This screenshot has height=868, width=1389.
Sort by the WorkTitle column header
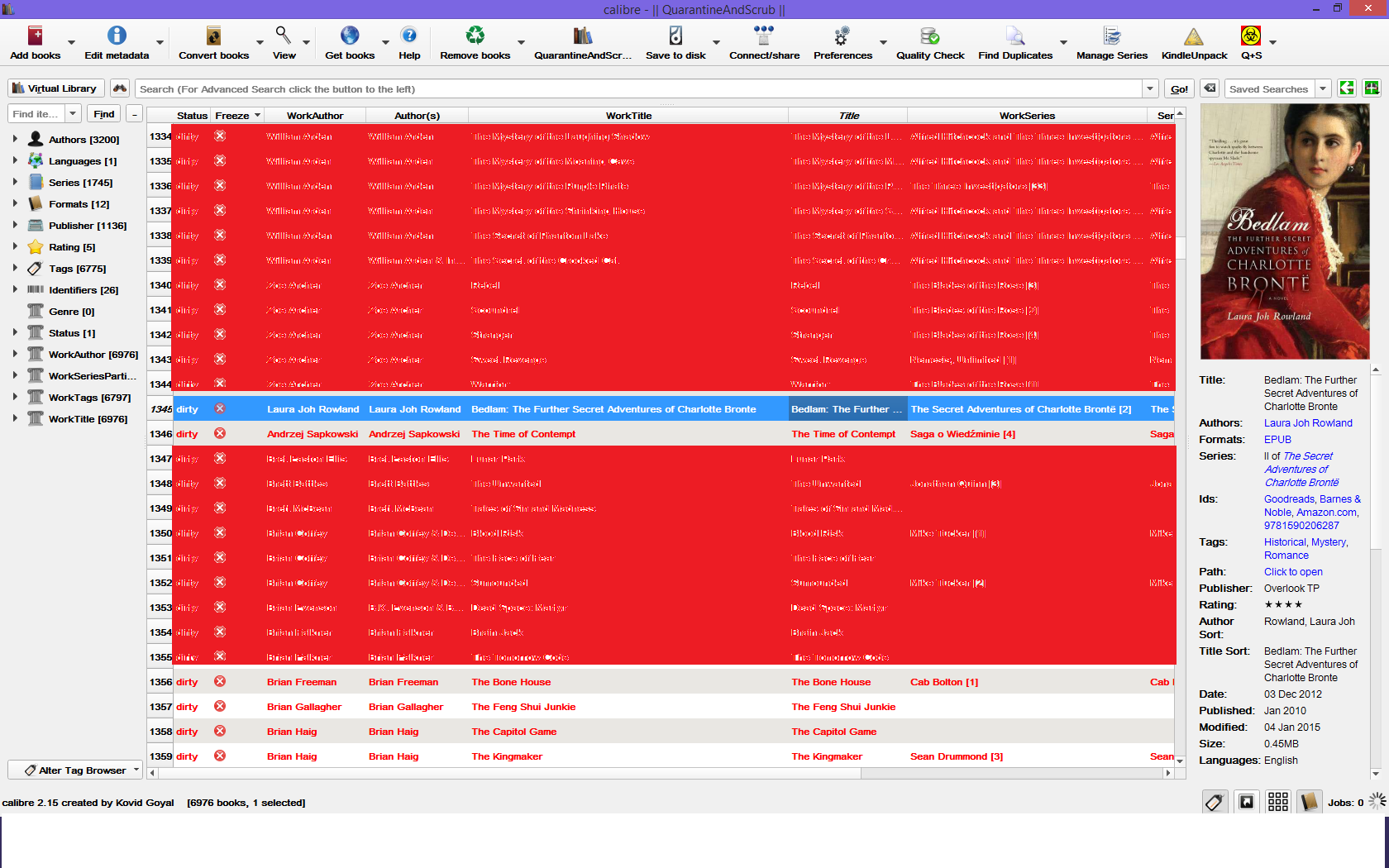click(x=628, y=116)
